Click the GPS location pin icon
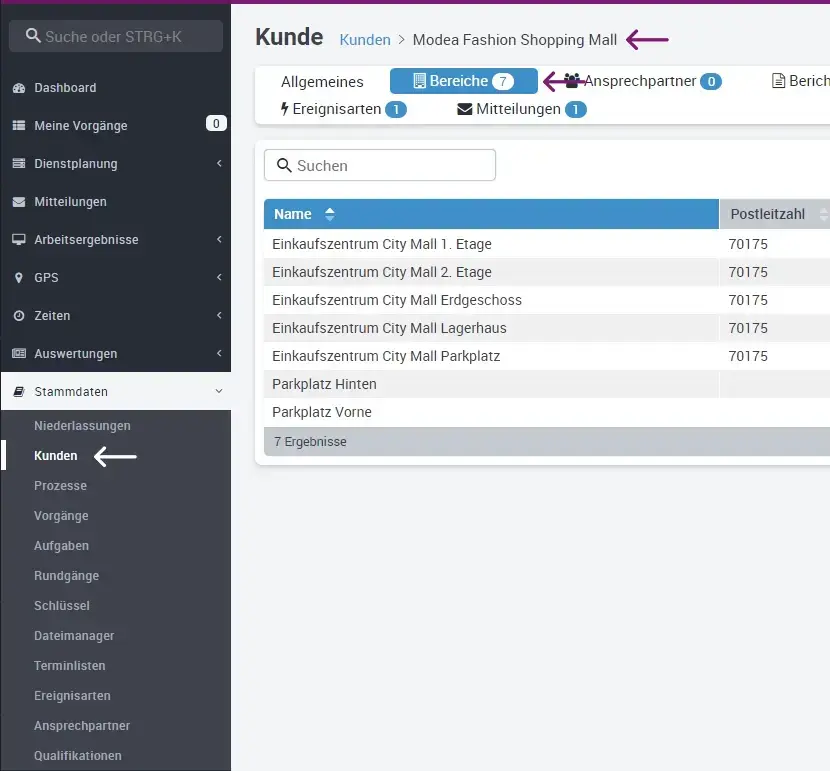The height and width of the screenshot is (771, 830). click(x=19, y=278)
